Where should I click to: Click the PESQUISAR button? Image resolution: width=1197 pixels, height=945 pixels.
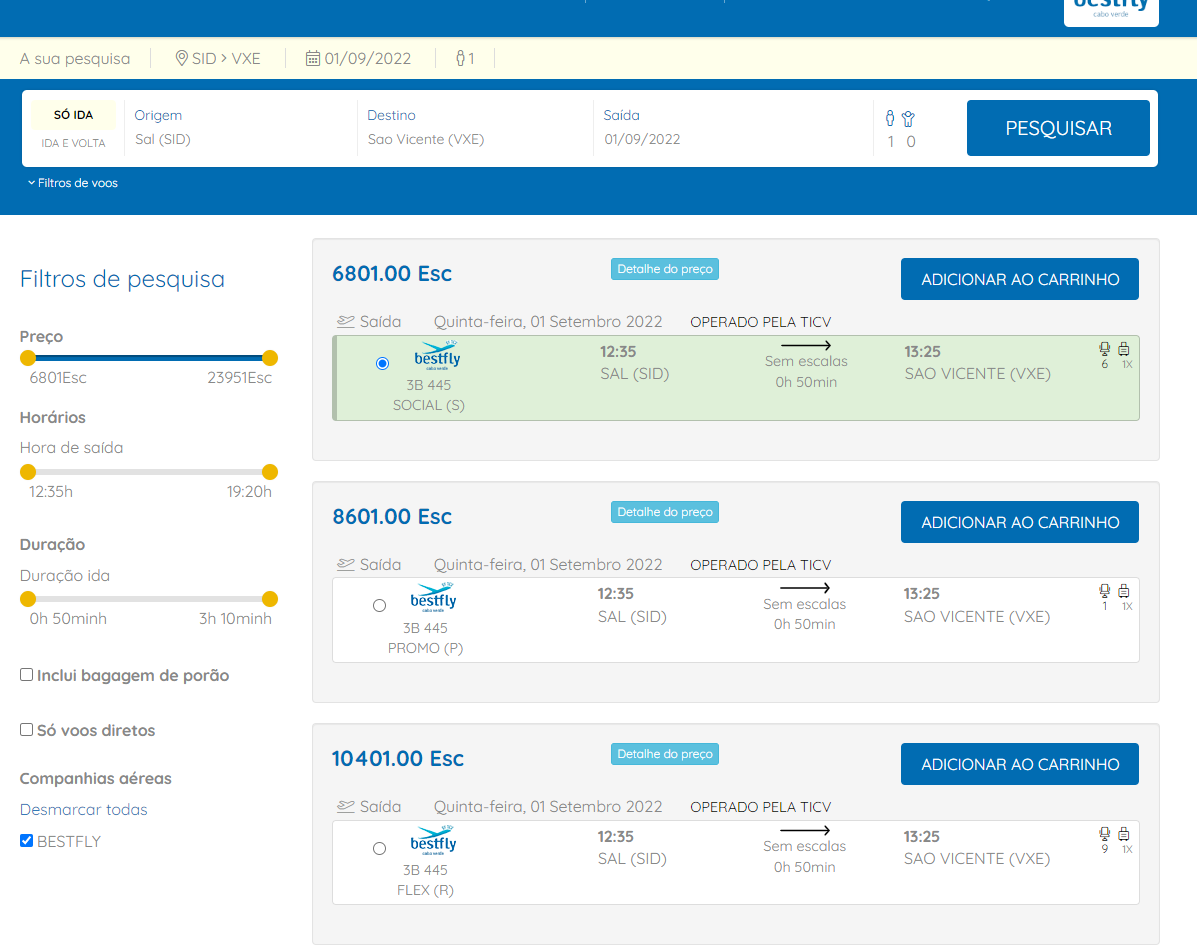click(x=1058, y=128)
